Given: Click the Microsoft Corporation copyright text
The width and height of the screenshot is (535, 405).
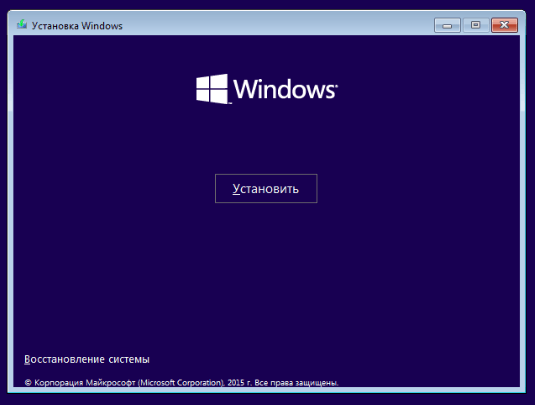Looking at the screenshot, I should [x=181, y=382].
